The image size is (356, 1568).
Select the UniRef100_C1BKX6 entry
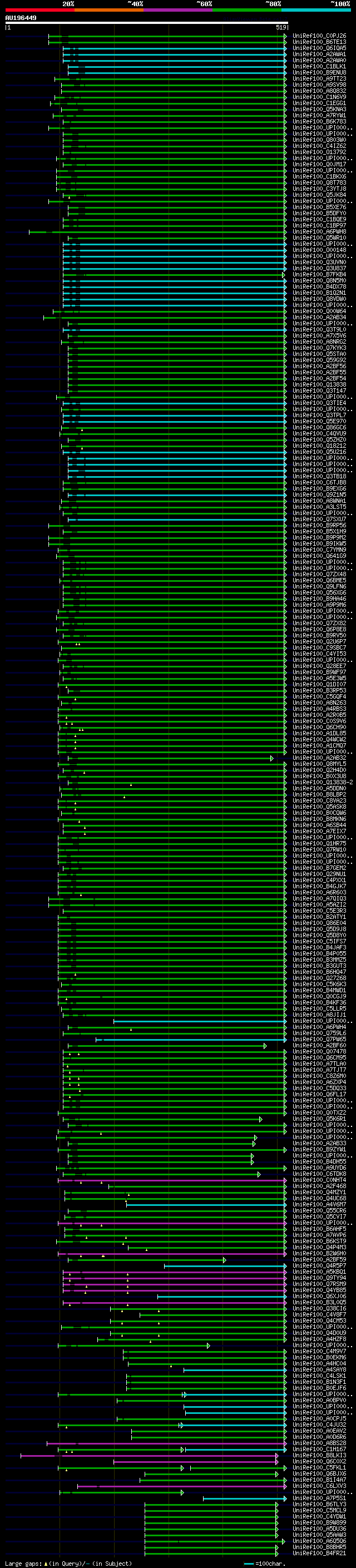(x=319, y=176)
